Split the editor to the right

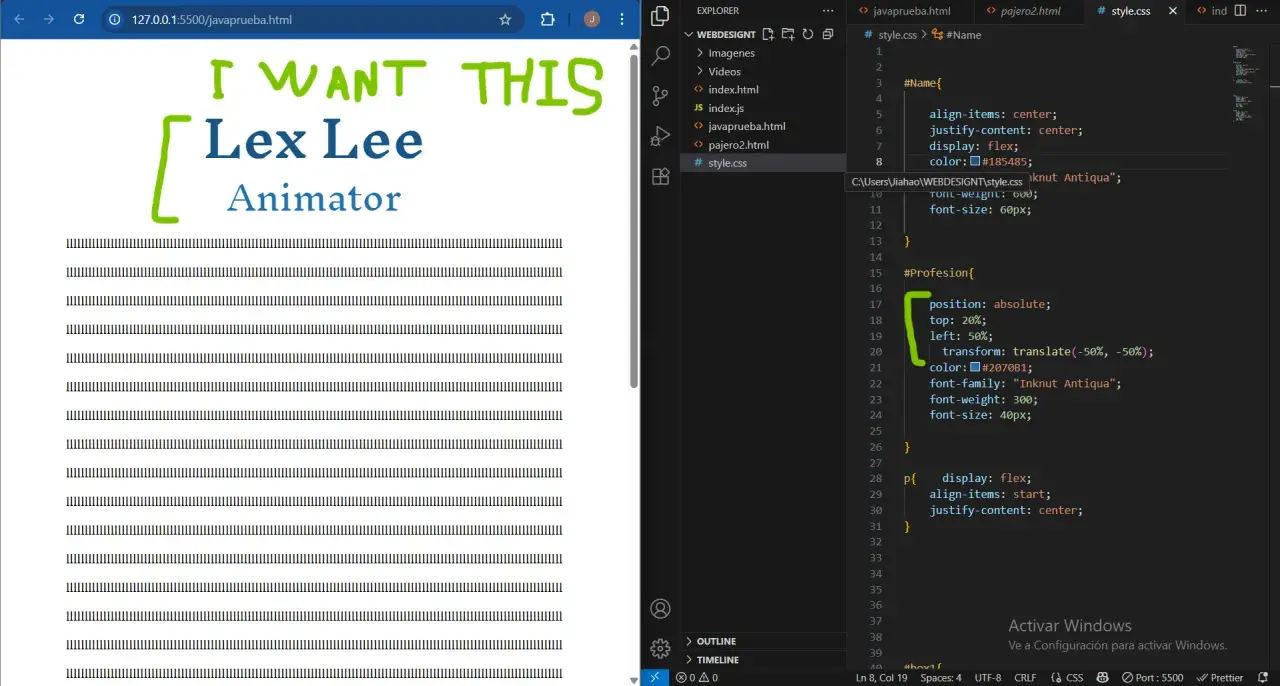click(x=1240, y=11)
